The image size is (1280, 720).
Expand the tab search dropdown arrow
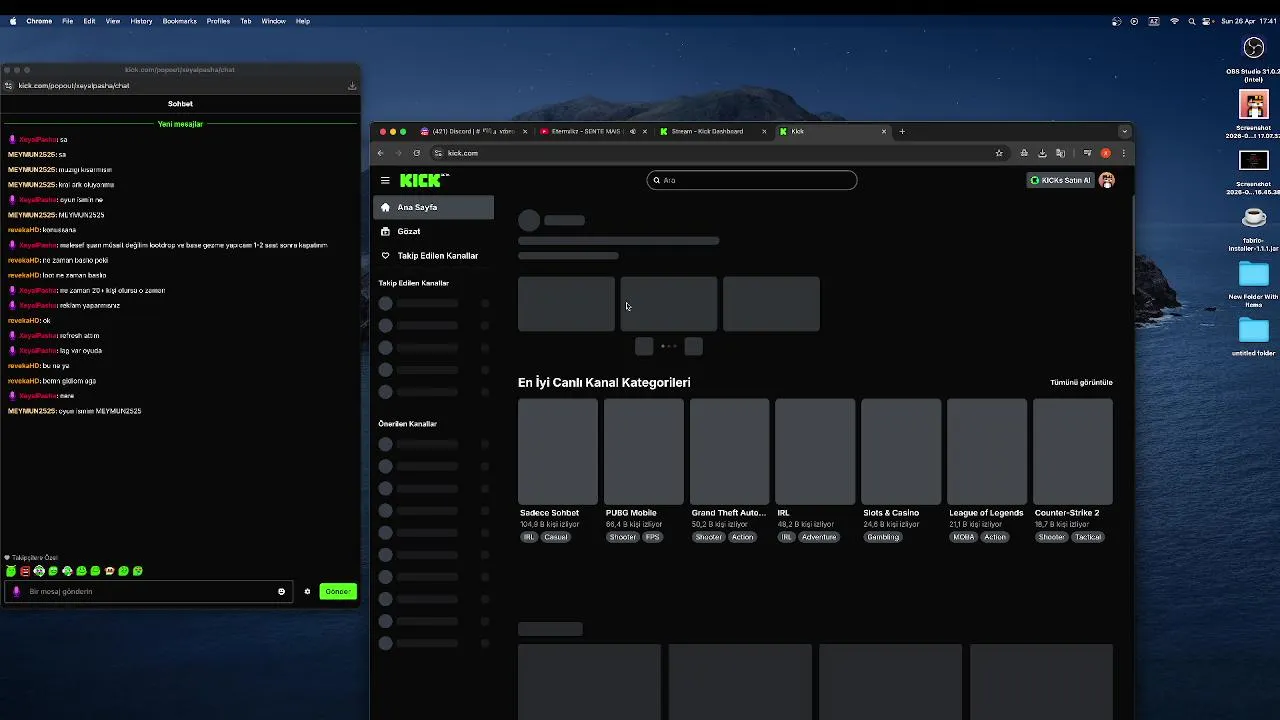[1124, 131]
